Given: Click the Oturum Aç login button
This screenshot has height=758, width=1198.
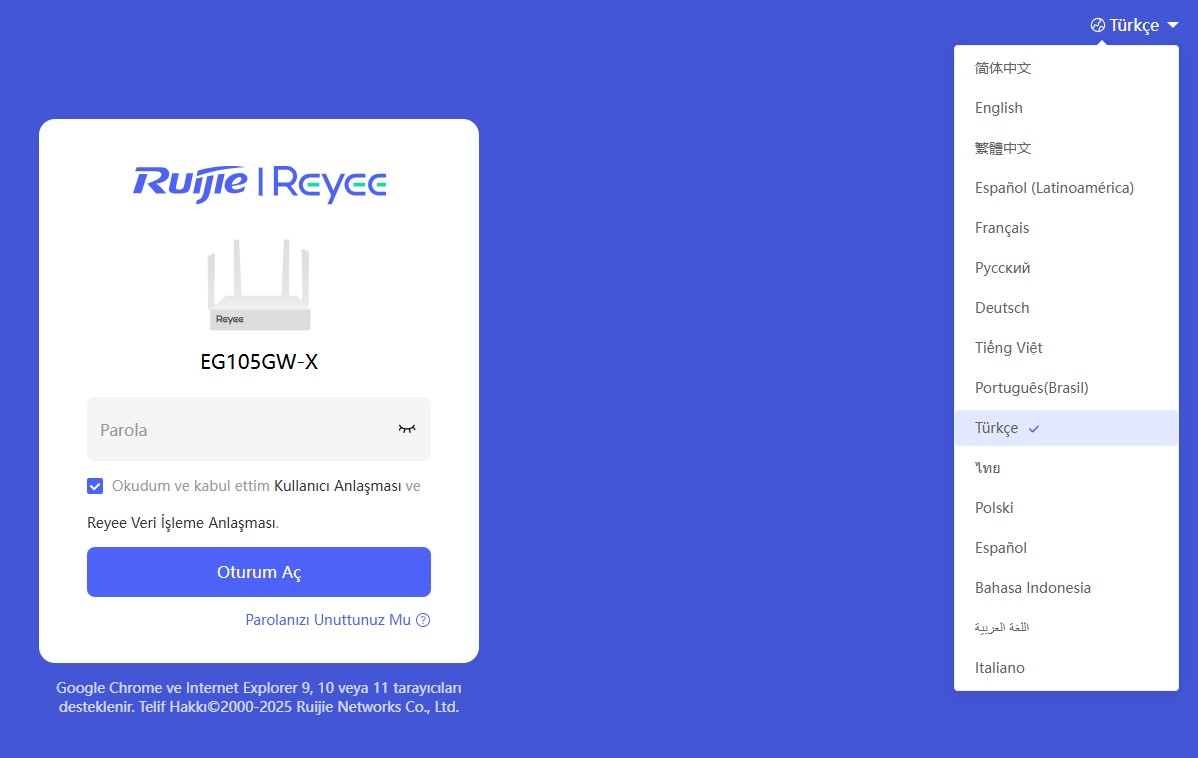Looking at the screenshot, I should coord(259,572).
